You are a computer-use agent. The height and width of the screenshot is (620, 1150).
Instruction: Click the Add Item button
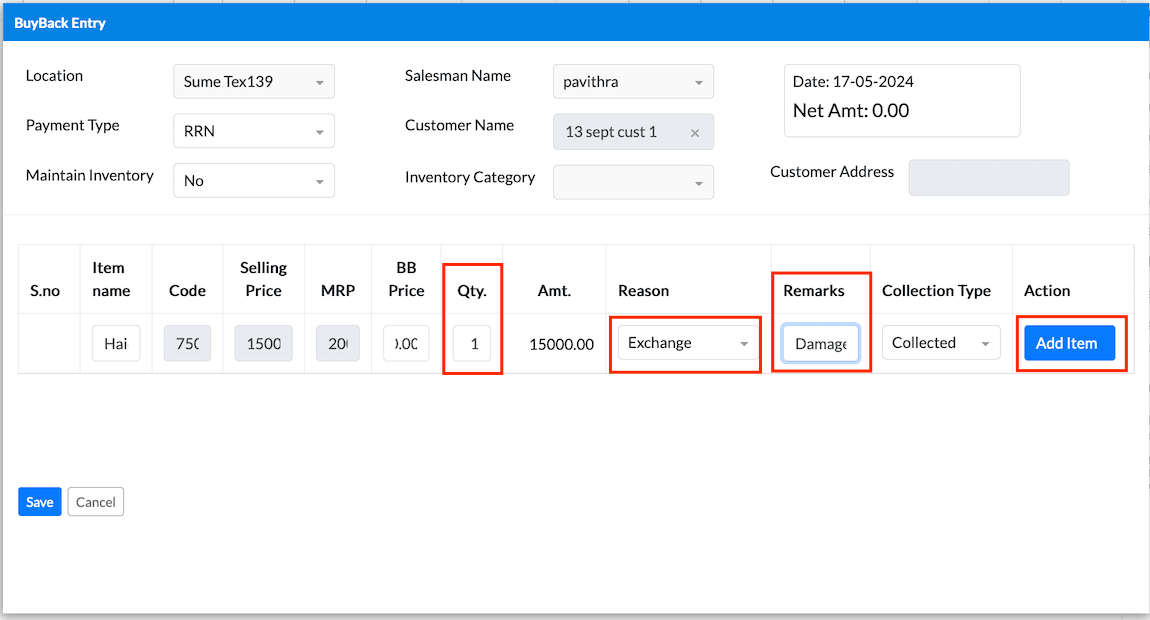coord(1066,343)
